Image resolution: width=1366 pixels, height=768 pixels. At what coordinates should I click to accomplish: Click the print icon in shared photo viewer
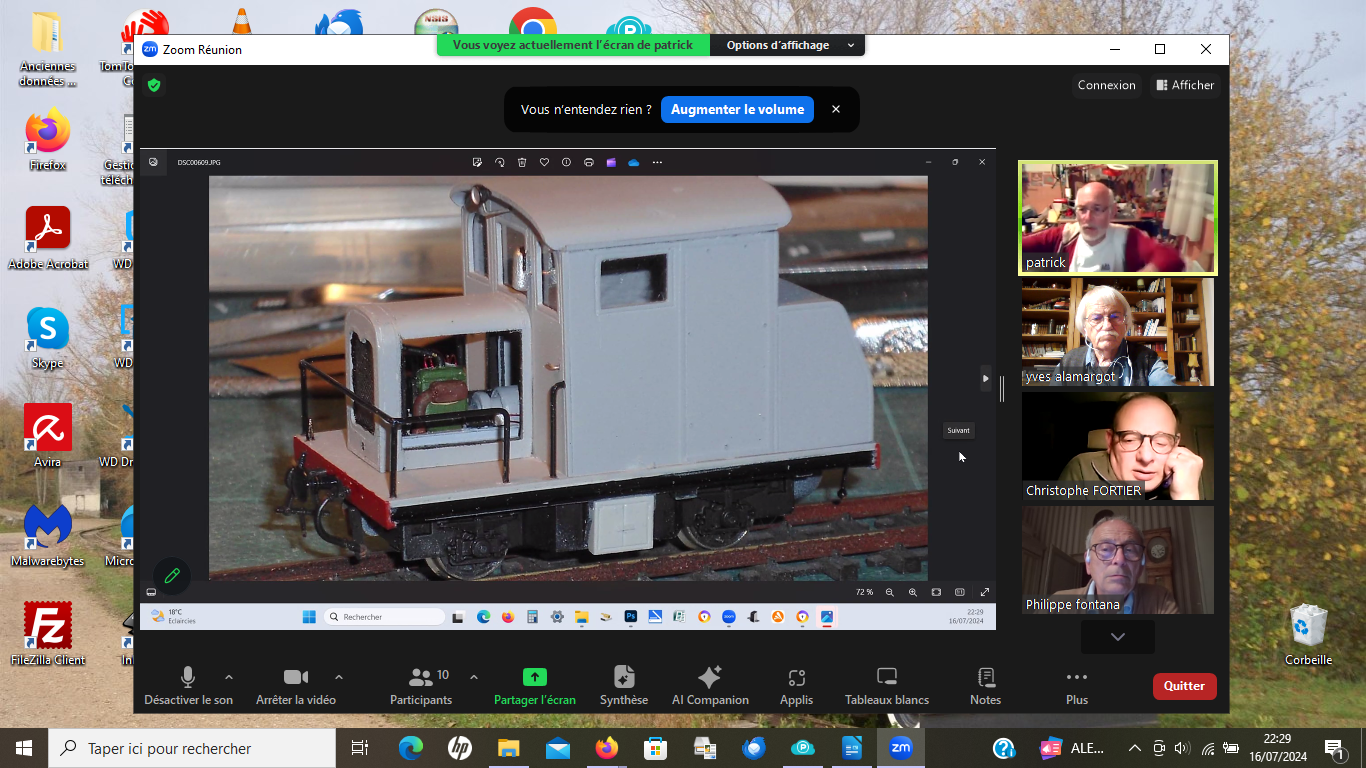click(x=589, y=162)
